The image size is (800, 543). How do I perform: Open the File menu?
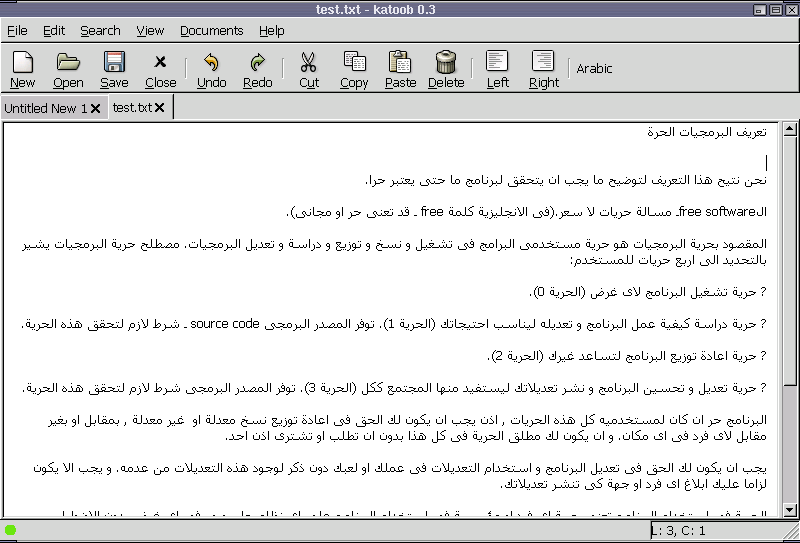pyautogui.click(x=17, y=31)
